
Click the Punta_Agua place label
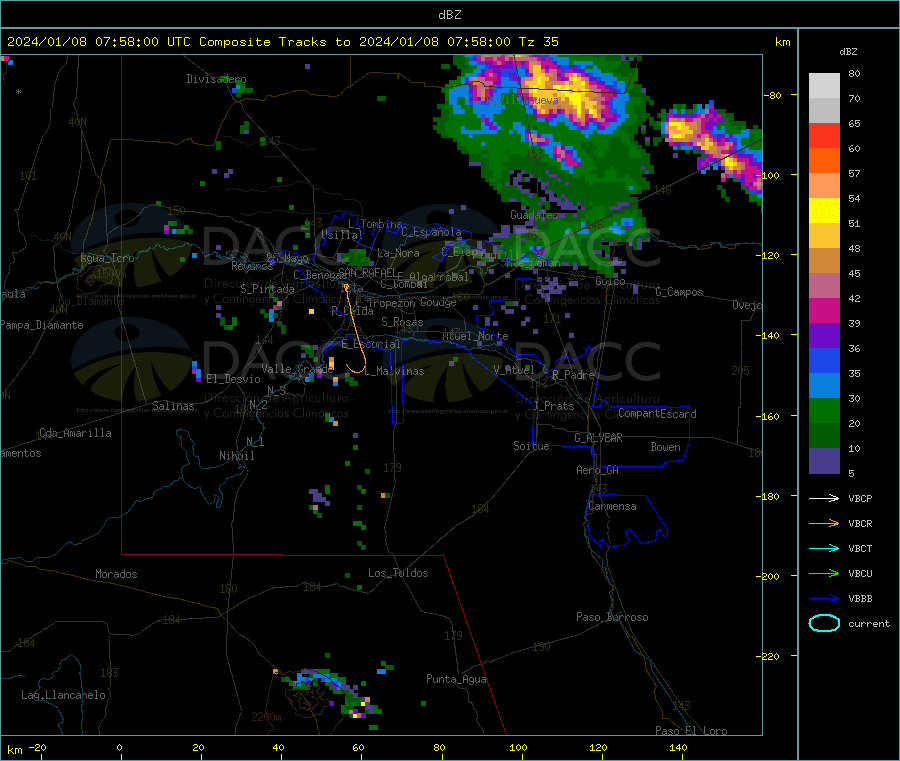click(456, 680)
